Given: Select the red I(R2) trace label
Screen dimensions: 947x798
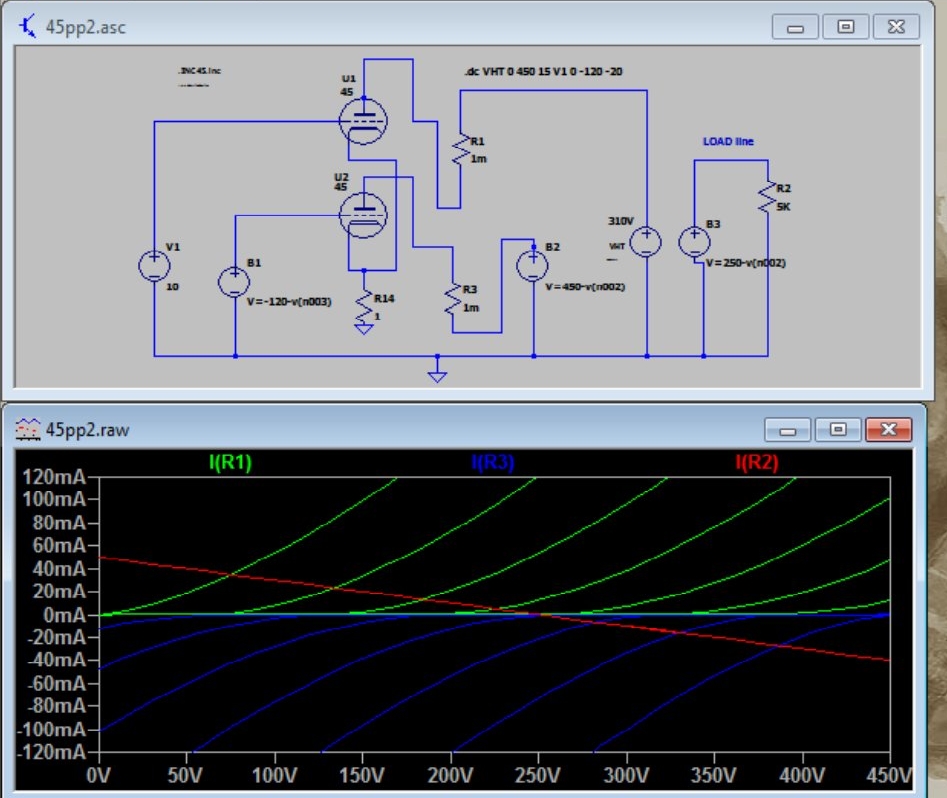Looking at the screenshot, I should point(757,463).
